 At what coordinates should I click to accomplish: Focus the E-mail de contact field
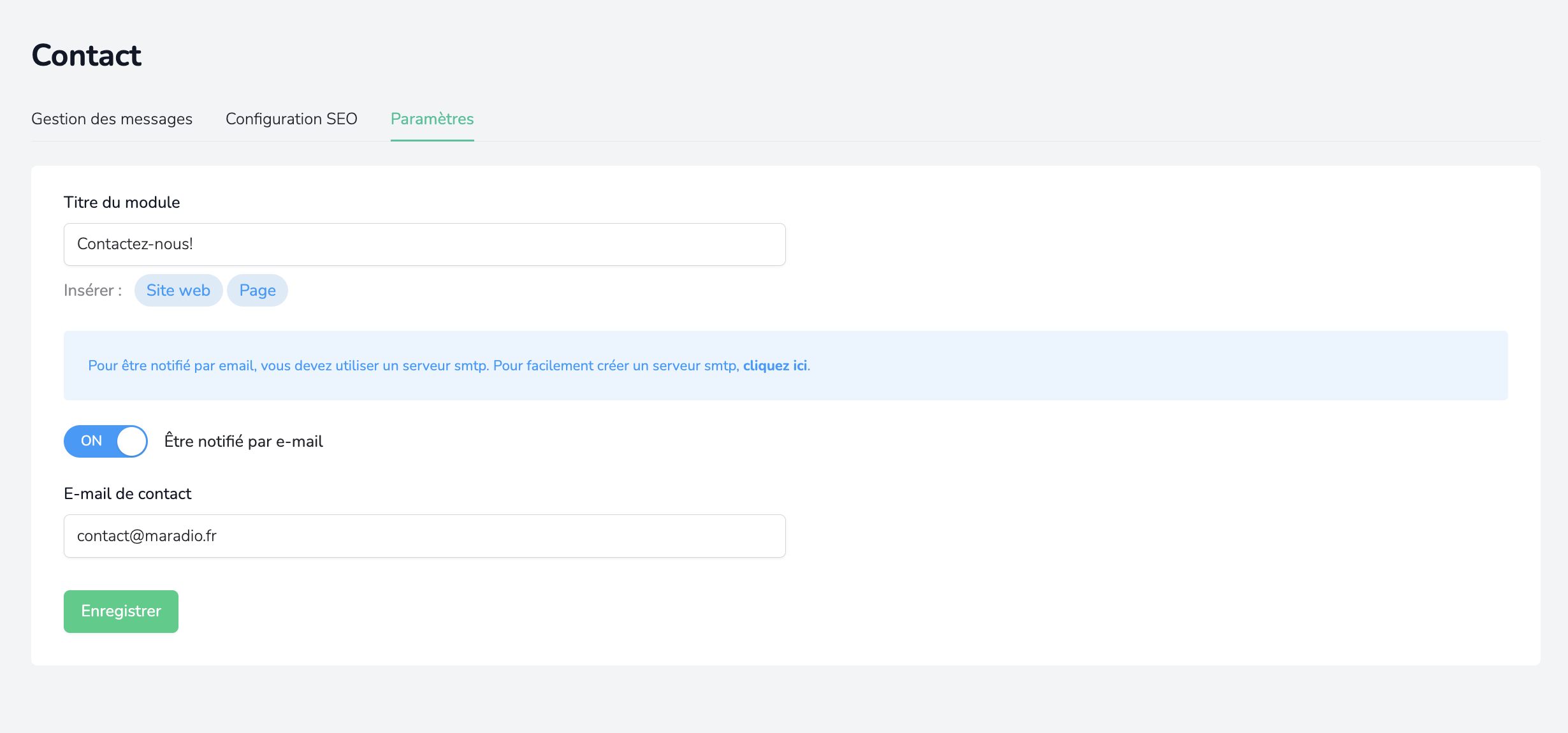425,536
